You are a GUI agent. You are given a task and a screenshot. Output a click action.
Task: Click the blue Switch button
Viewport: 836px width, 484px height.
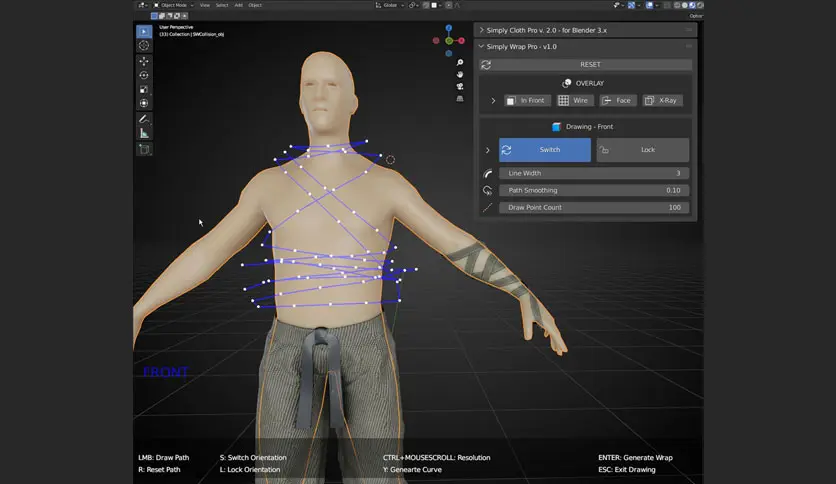[545, 150]
